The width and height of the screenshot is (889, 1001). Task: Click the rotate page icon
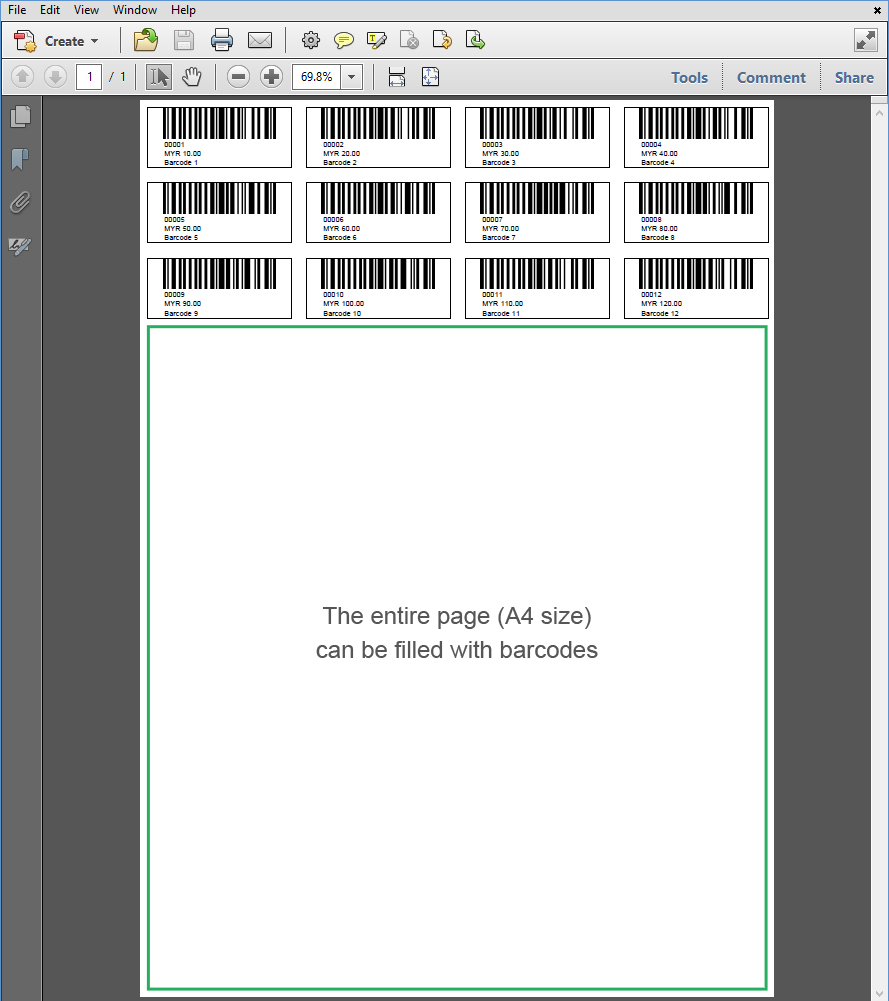pos(442,40)
